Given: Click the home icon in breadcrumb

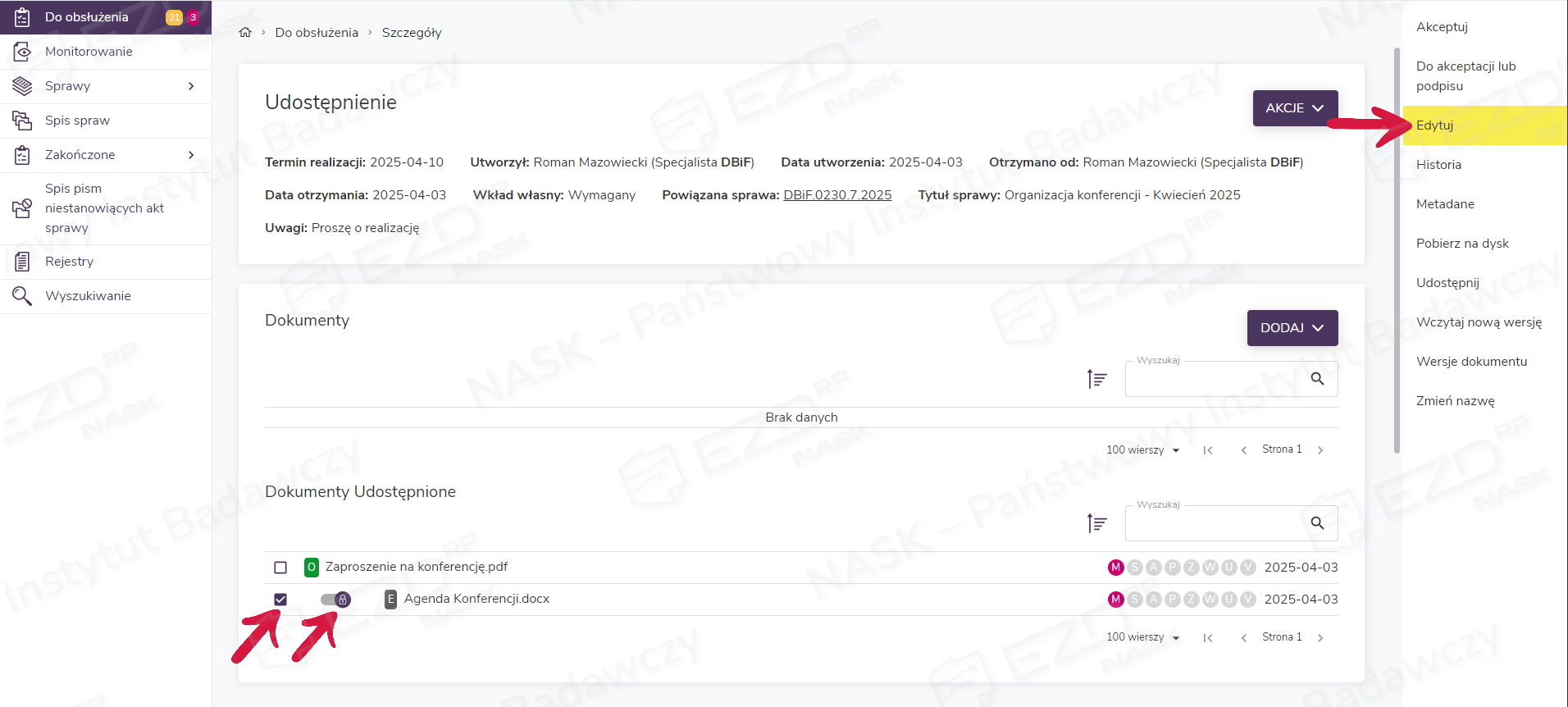Looking at the screenshot, I should [245, 33].
